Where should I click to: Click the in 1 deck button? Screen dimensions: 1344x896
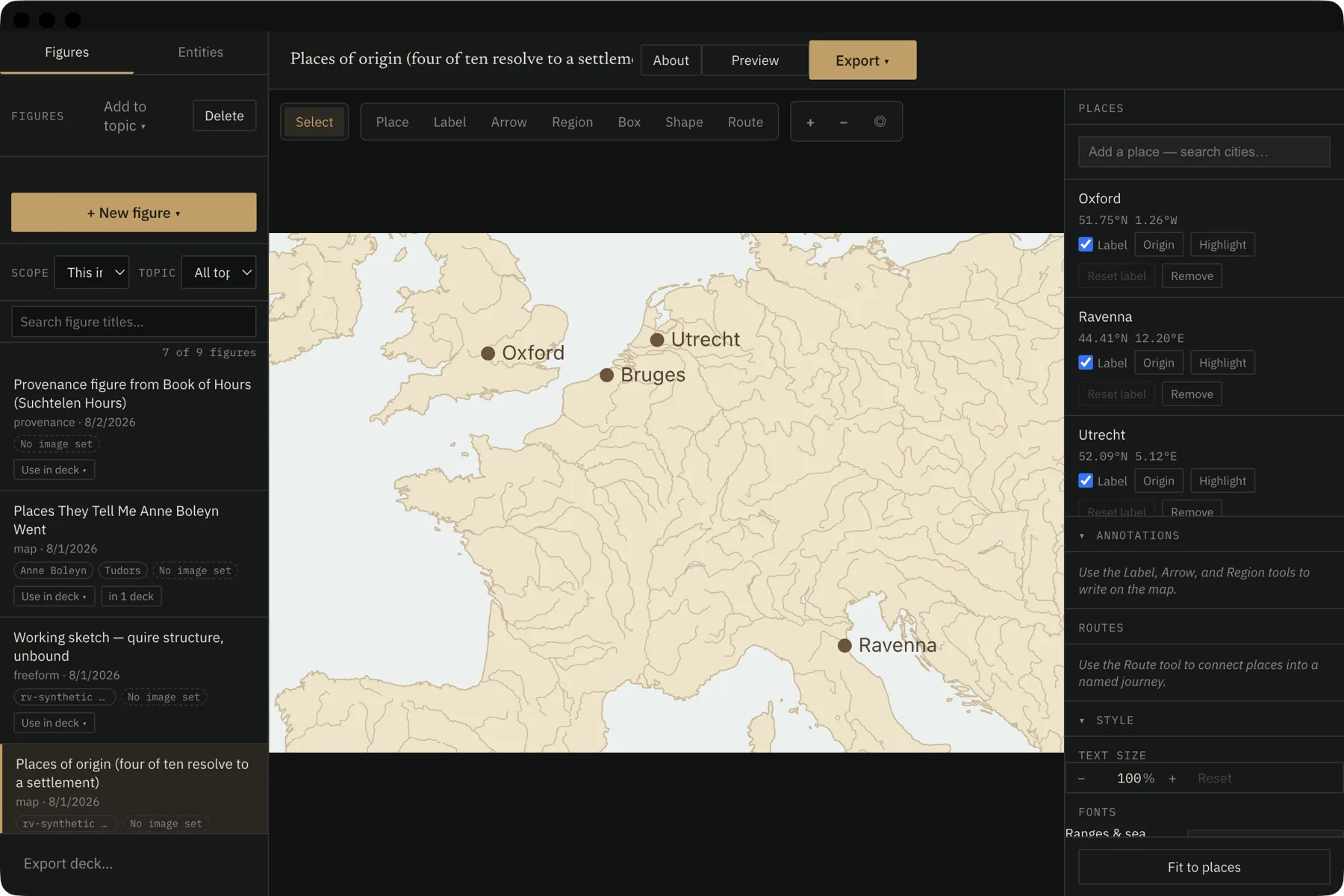point(131,596)
